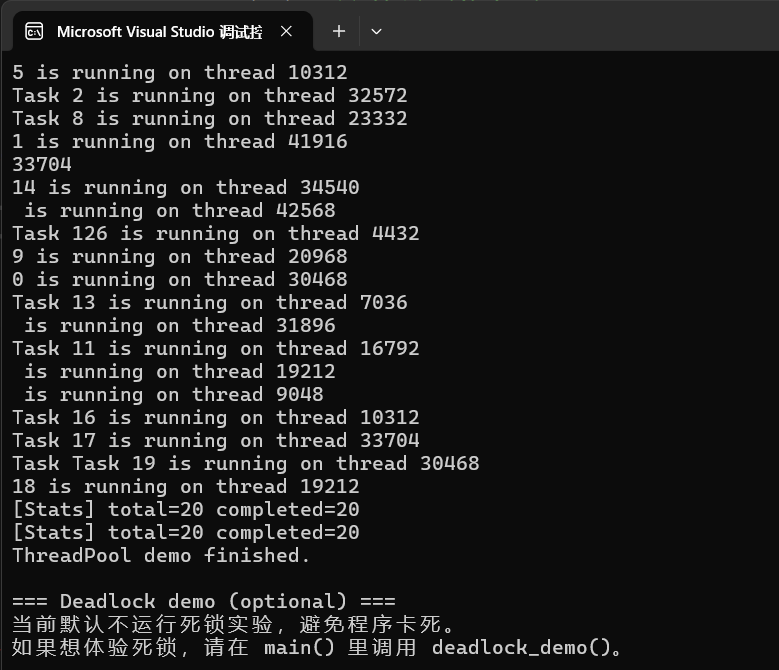
Task: Close the debug console tab
Action: tap(286, 32)
